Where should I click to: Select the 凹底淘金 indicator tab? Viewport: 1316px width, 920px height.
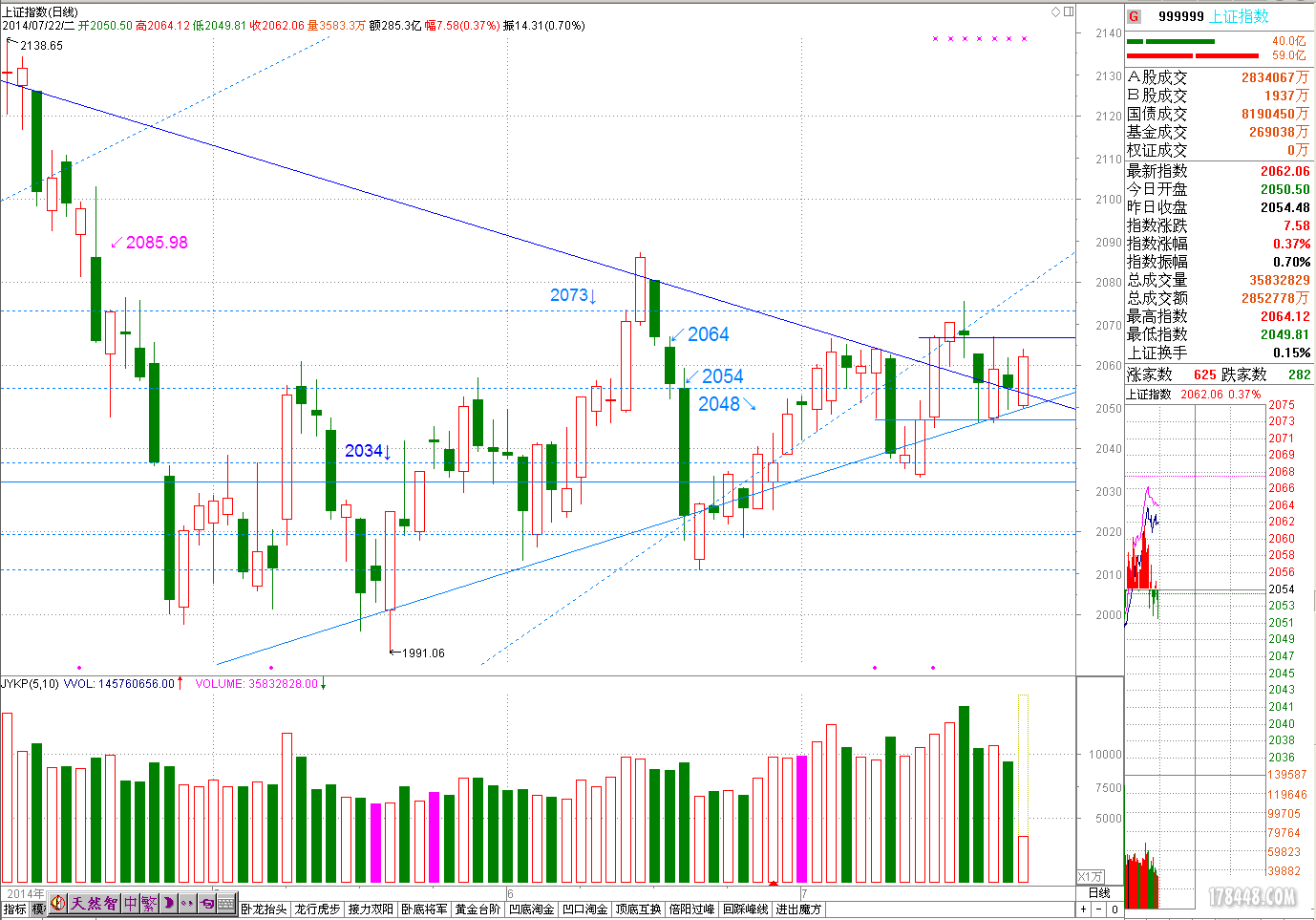tap(532, 909)
